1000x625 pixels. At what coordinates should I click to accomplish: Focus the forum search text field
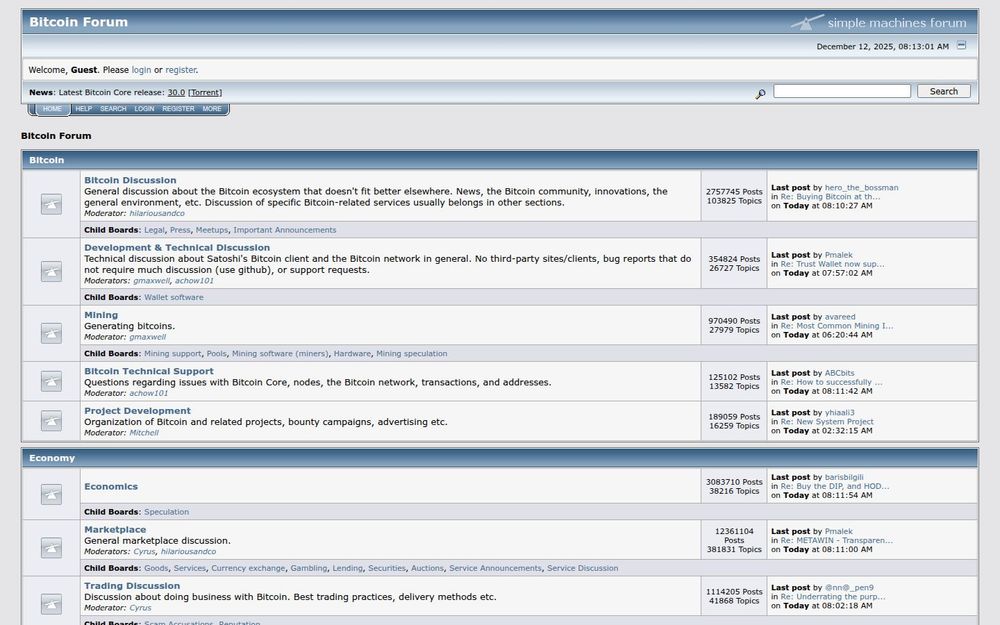[x=842, y=91]
